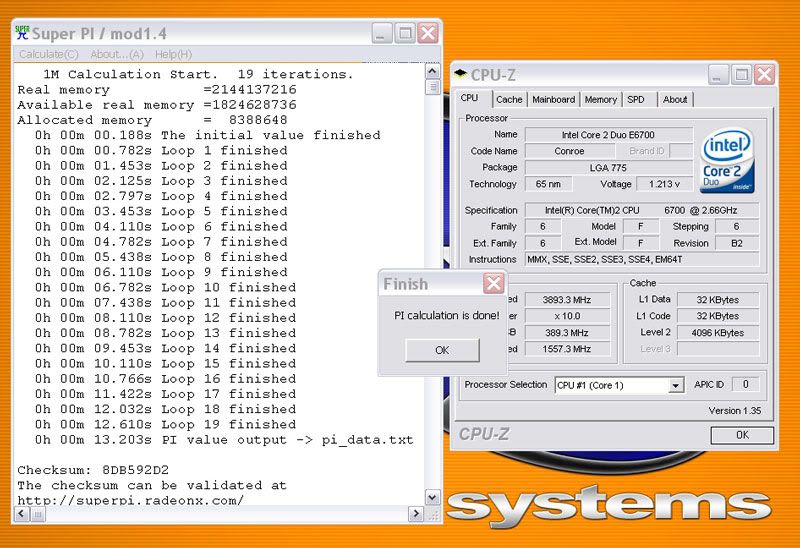Click the Super PI window resize grip

(x=433, y=514)
